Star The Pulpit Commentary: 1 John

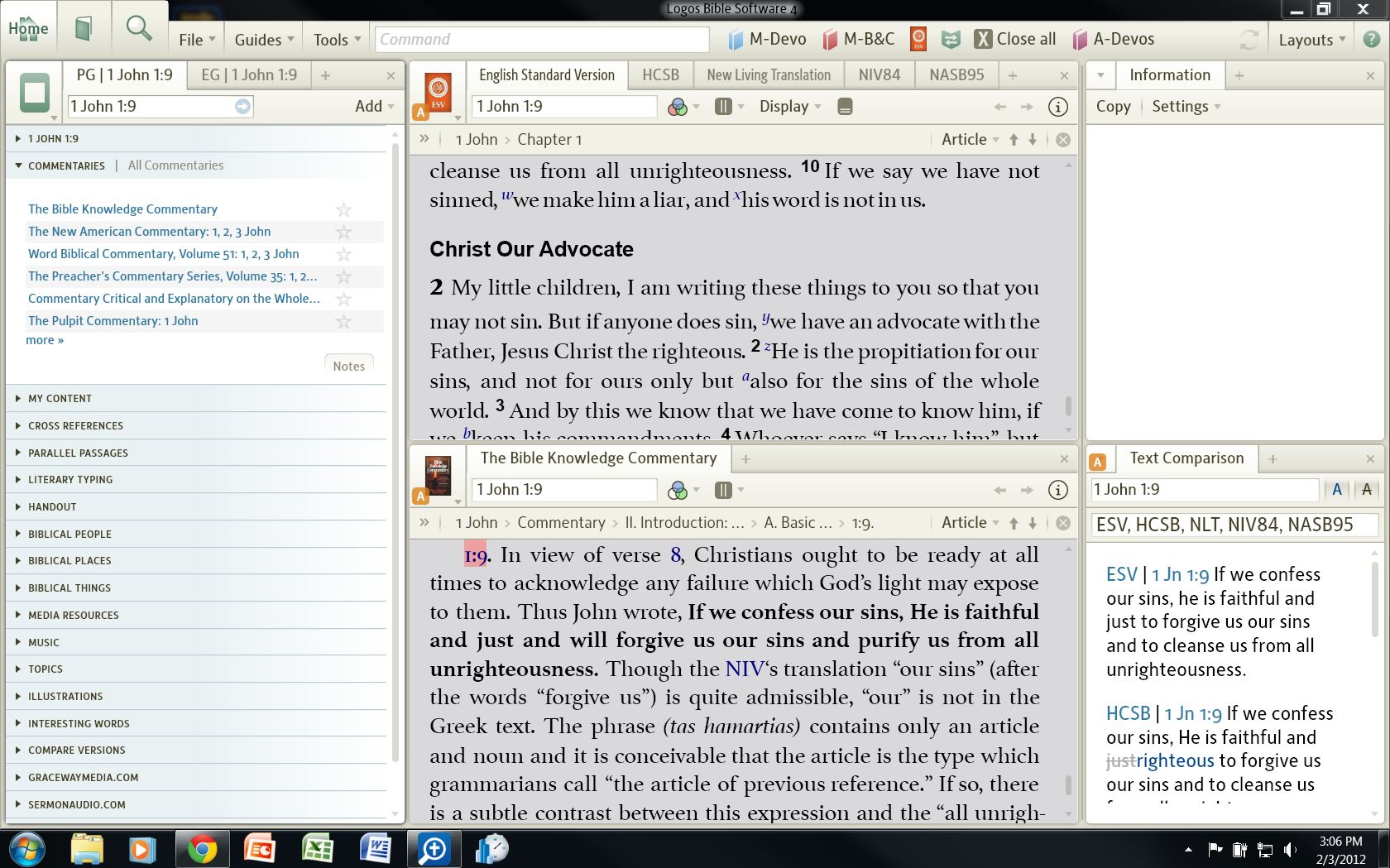[343, 321]
